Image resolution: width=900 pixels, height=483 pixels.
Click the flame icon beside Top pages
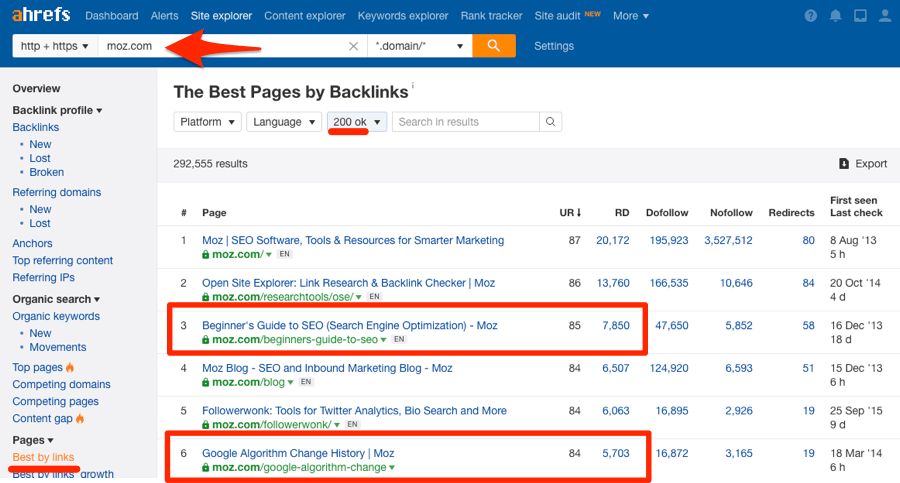(70, 368)
